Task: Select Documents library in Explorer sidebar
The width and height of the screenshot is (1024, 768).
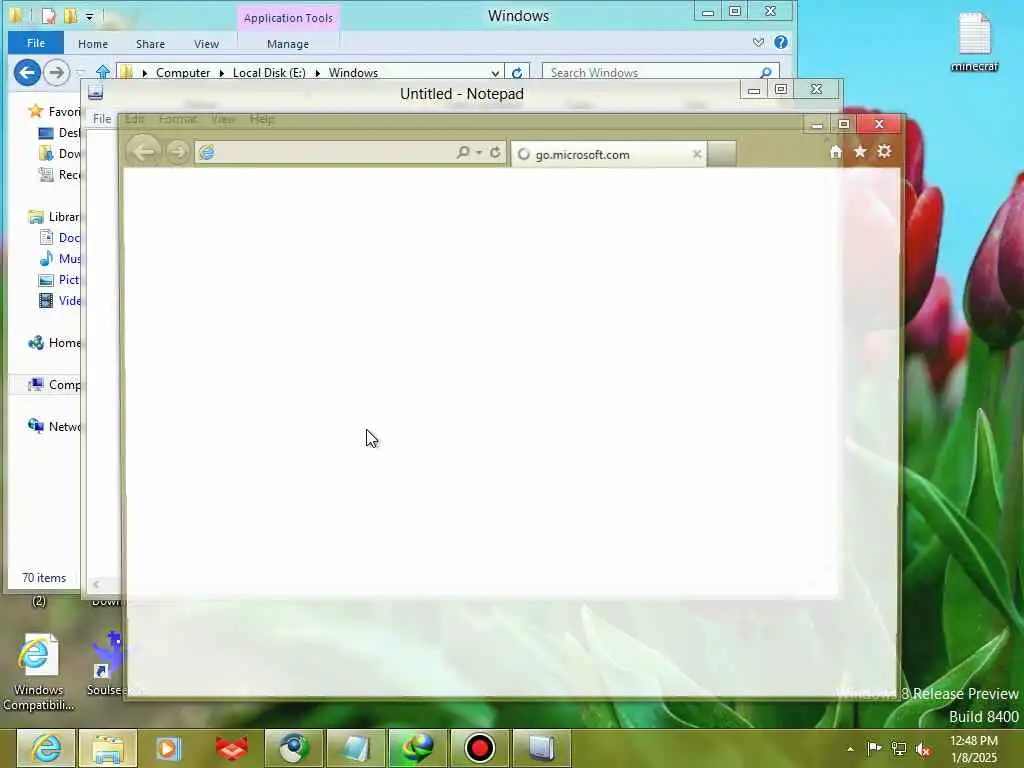Action: (x=59, y=238)
